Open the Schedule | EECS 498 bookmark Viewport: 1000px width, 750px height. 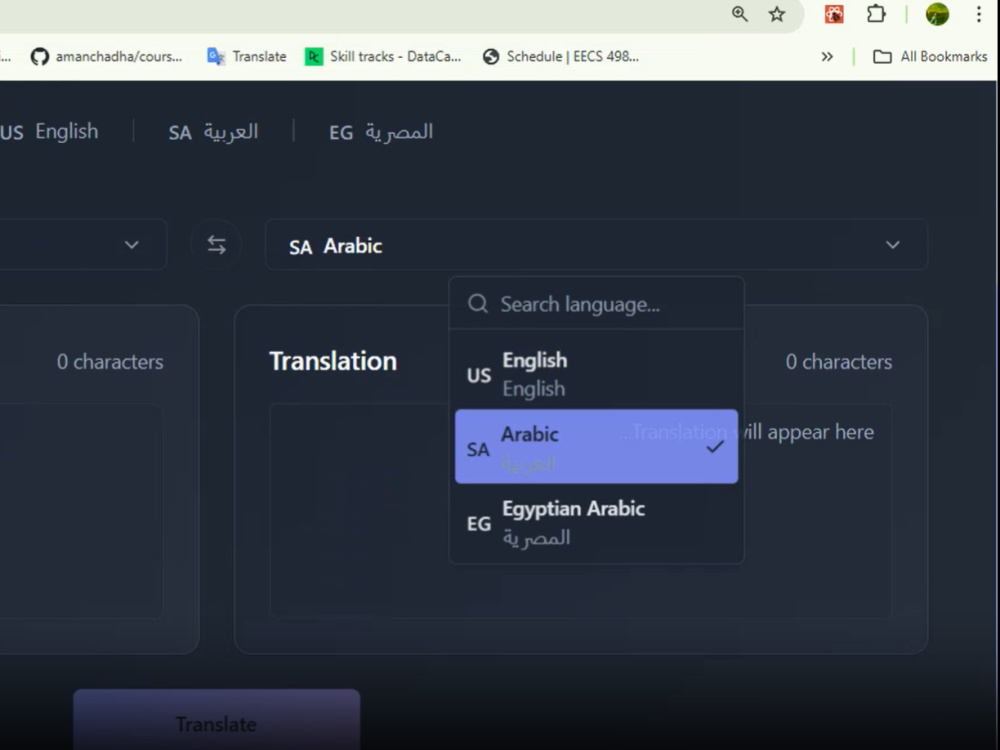click(x=561, y=57)
